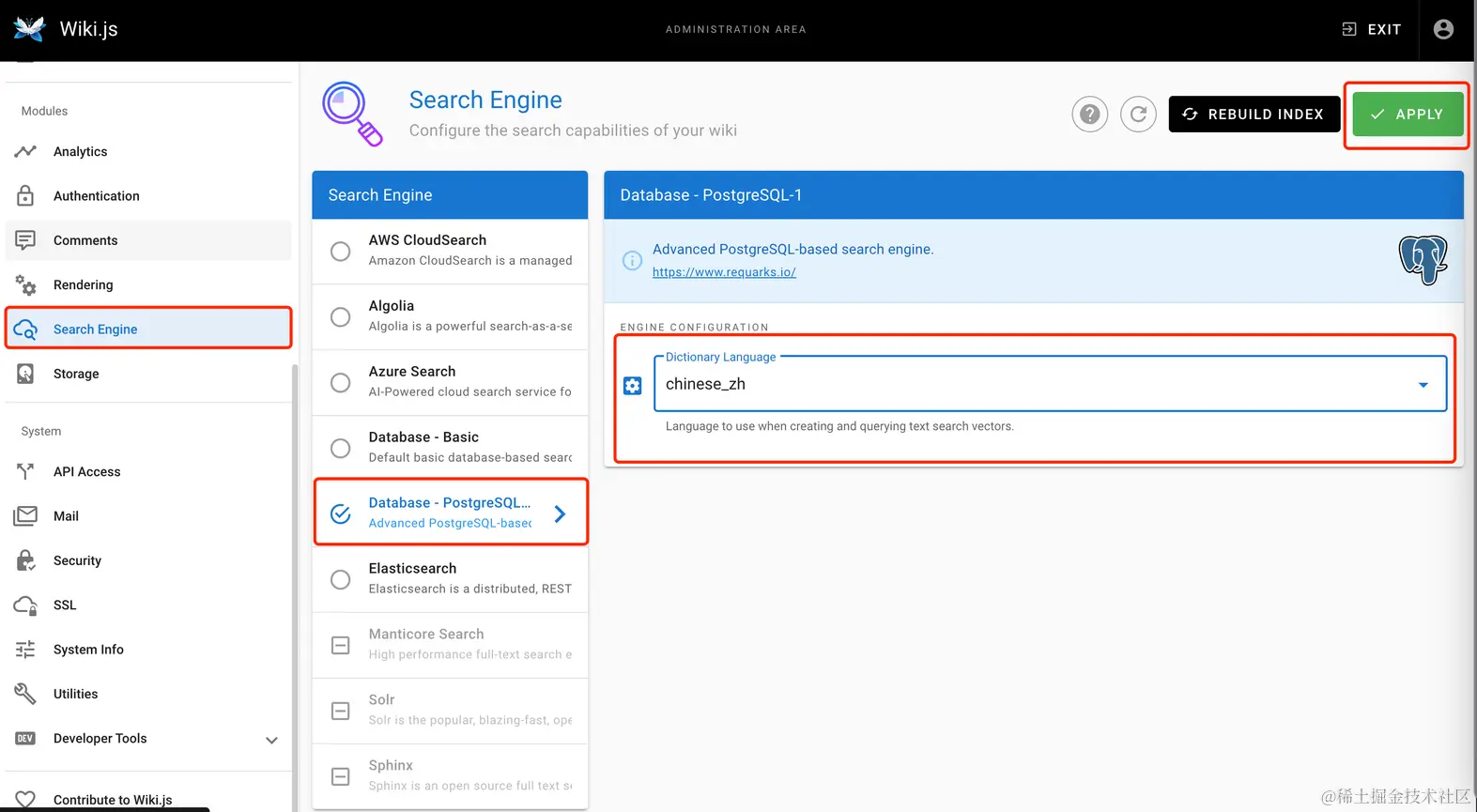Open the requarks.io hyperlink
This screenshot has width=1477, height=812.
[x=724, y=272]
